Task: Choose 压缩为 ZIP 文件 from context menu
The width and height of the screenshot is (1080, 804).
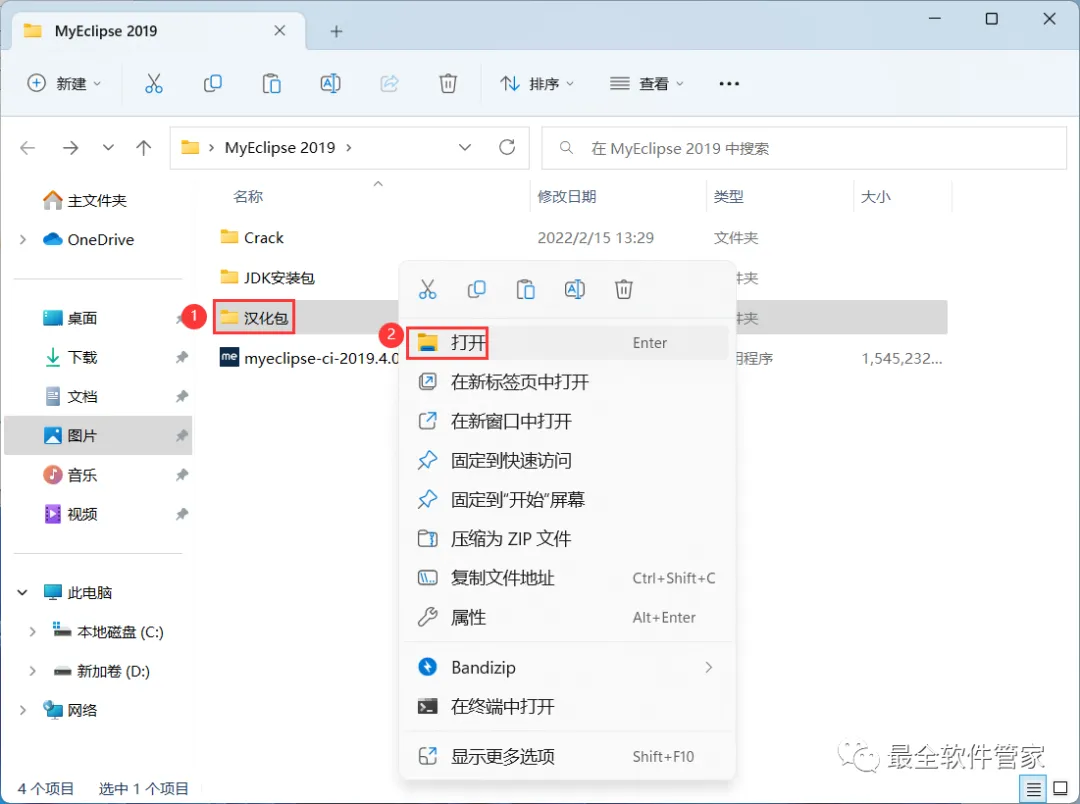Action: pos(567,539)
